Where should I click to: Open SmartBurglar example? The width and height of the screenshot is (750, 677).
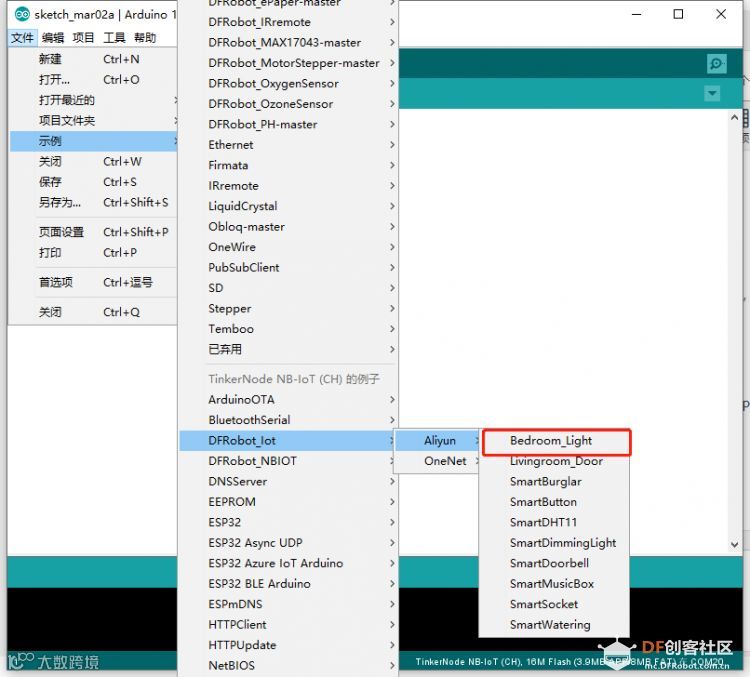(555, 482)
